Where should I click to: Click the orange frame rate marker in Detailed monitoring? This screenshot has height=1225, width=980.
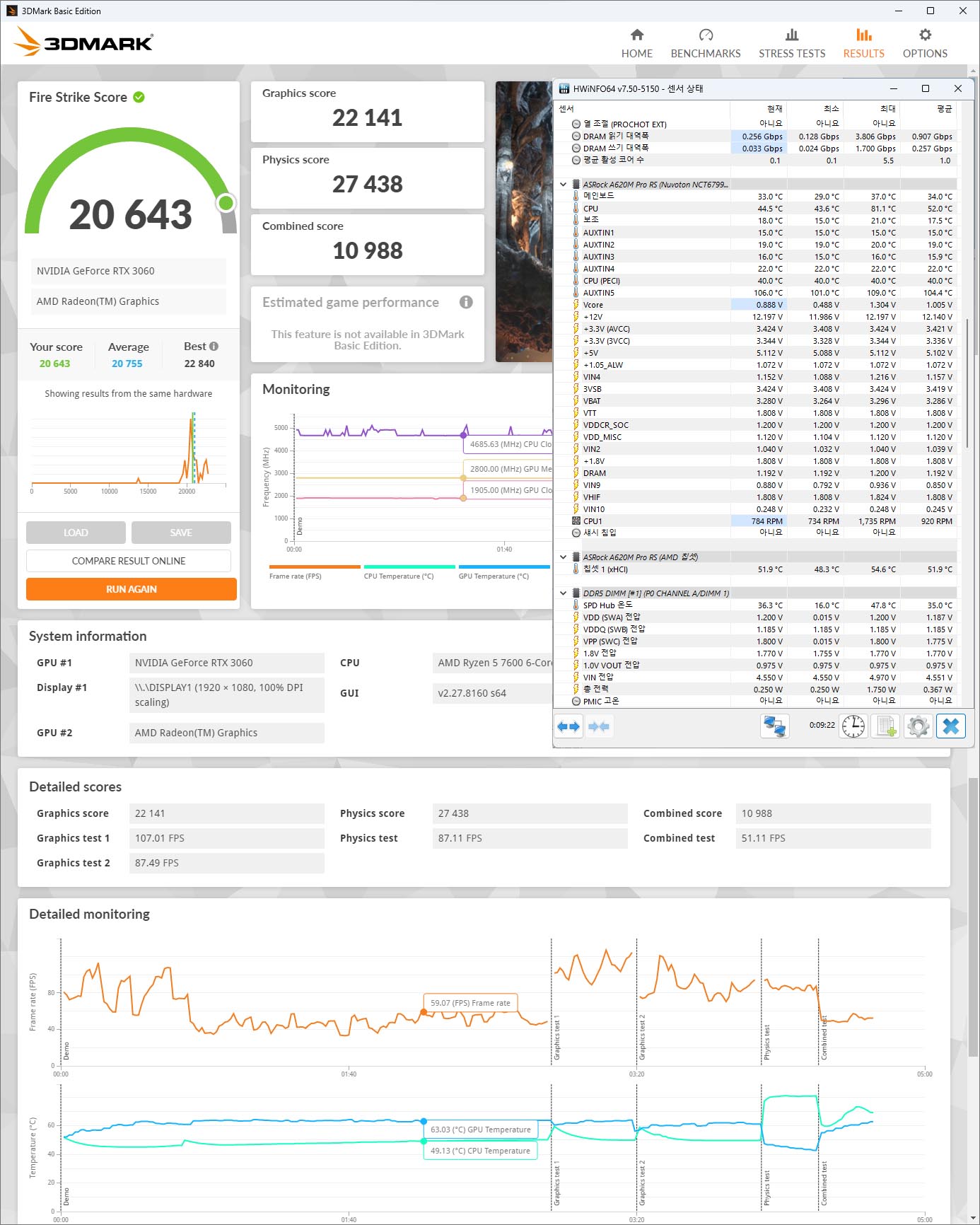pyautogui.click(x=424, y=1012)
